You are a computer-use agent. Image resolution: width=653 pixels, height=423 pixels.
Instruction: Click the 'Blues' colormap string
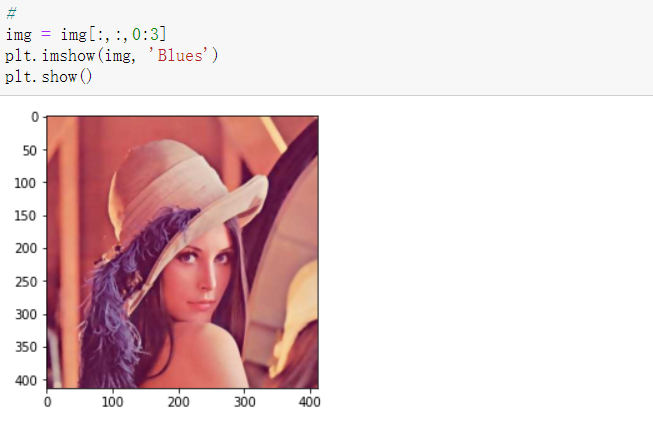point(178,55)
